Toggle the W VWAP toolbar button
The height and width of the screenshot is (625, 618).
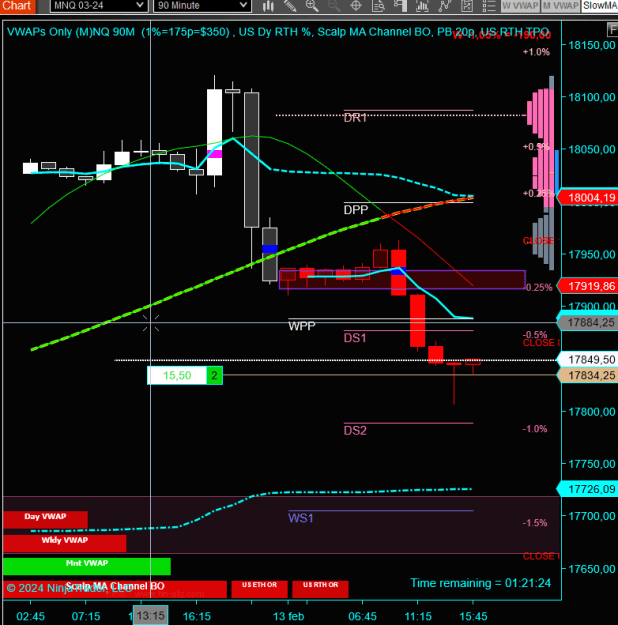(520, 6)
